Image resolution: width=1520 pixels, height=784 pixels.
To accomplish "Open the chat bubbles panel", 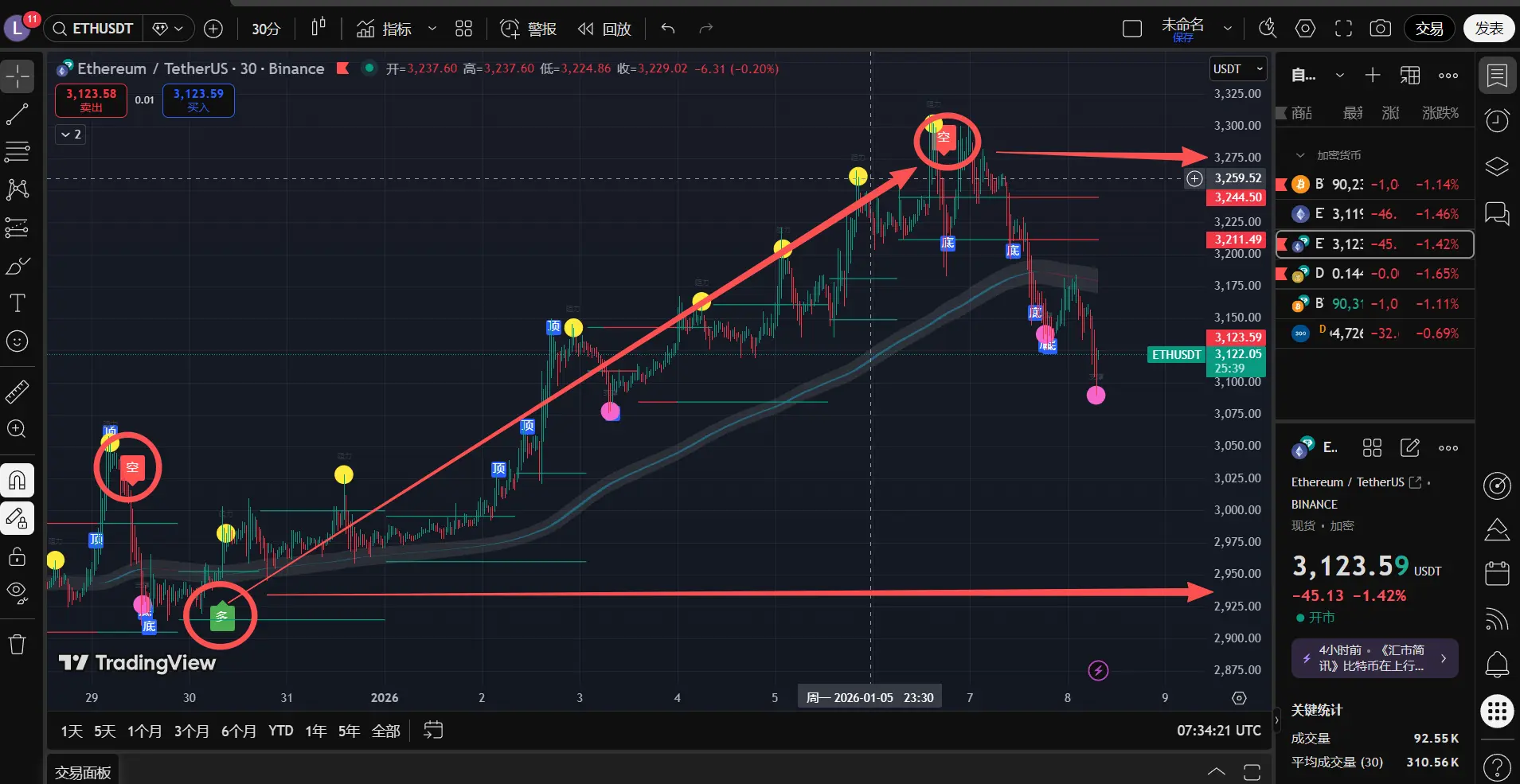I will pos(1497,213).
